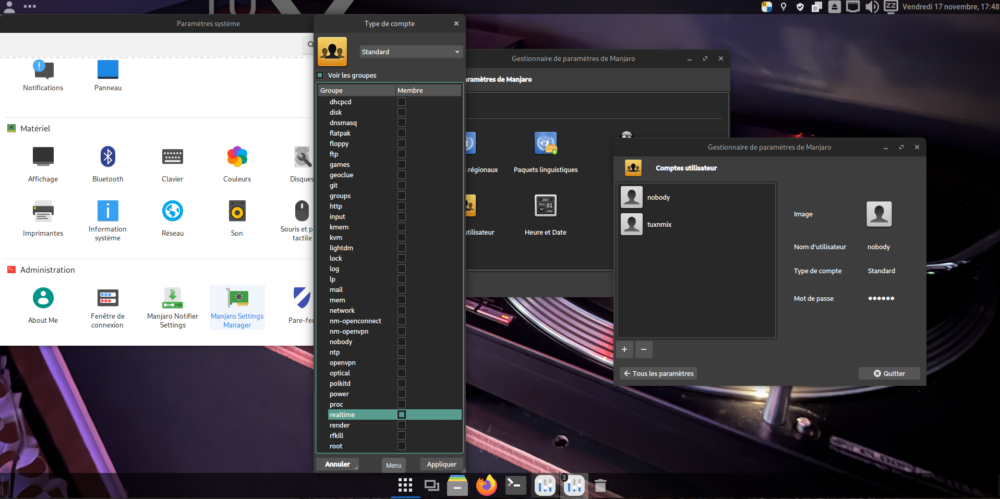Viewport: 1000px width, 499px height.
Task: Open About Me settings
Action: pyautogui.click(x=43, y=297)
